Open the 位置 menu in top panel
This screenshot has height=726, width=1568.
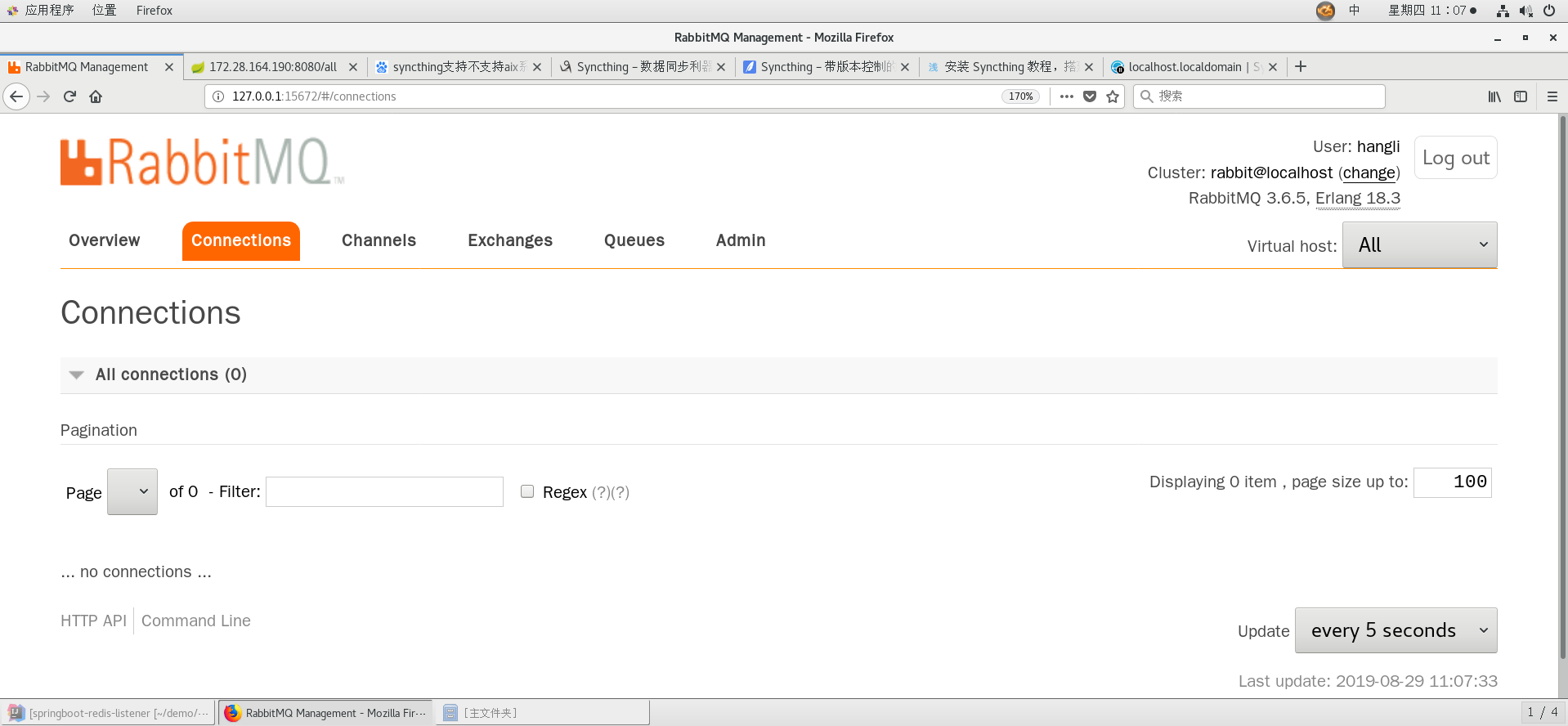pyautogui.click(x=104, y=11)
